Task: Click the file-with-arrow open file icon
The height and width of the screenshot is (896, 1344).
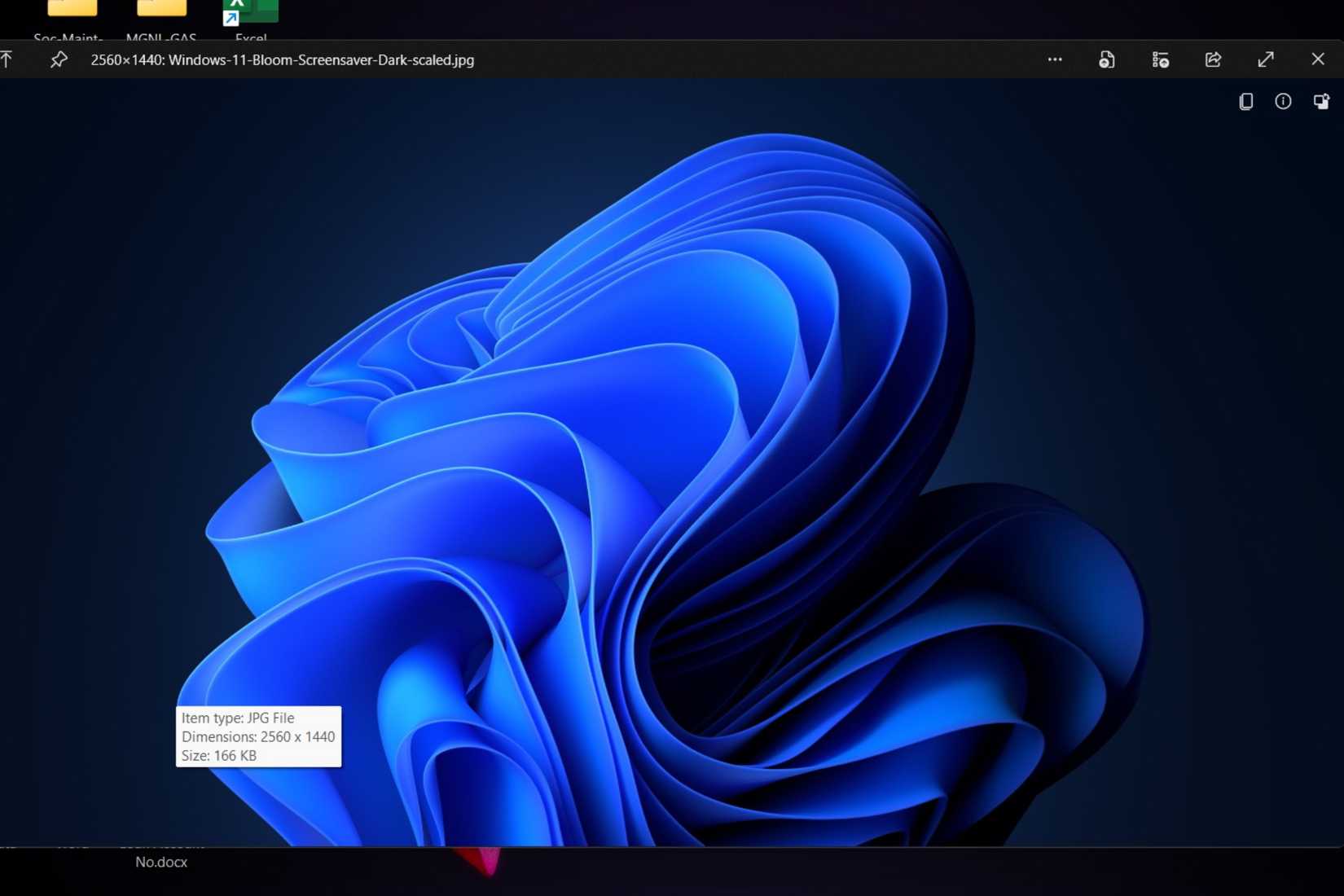Action: pos(1107,59)
